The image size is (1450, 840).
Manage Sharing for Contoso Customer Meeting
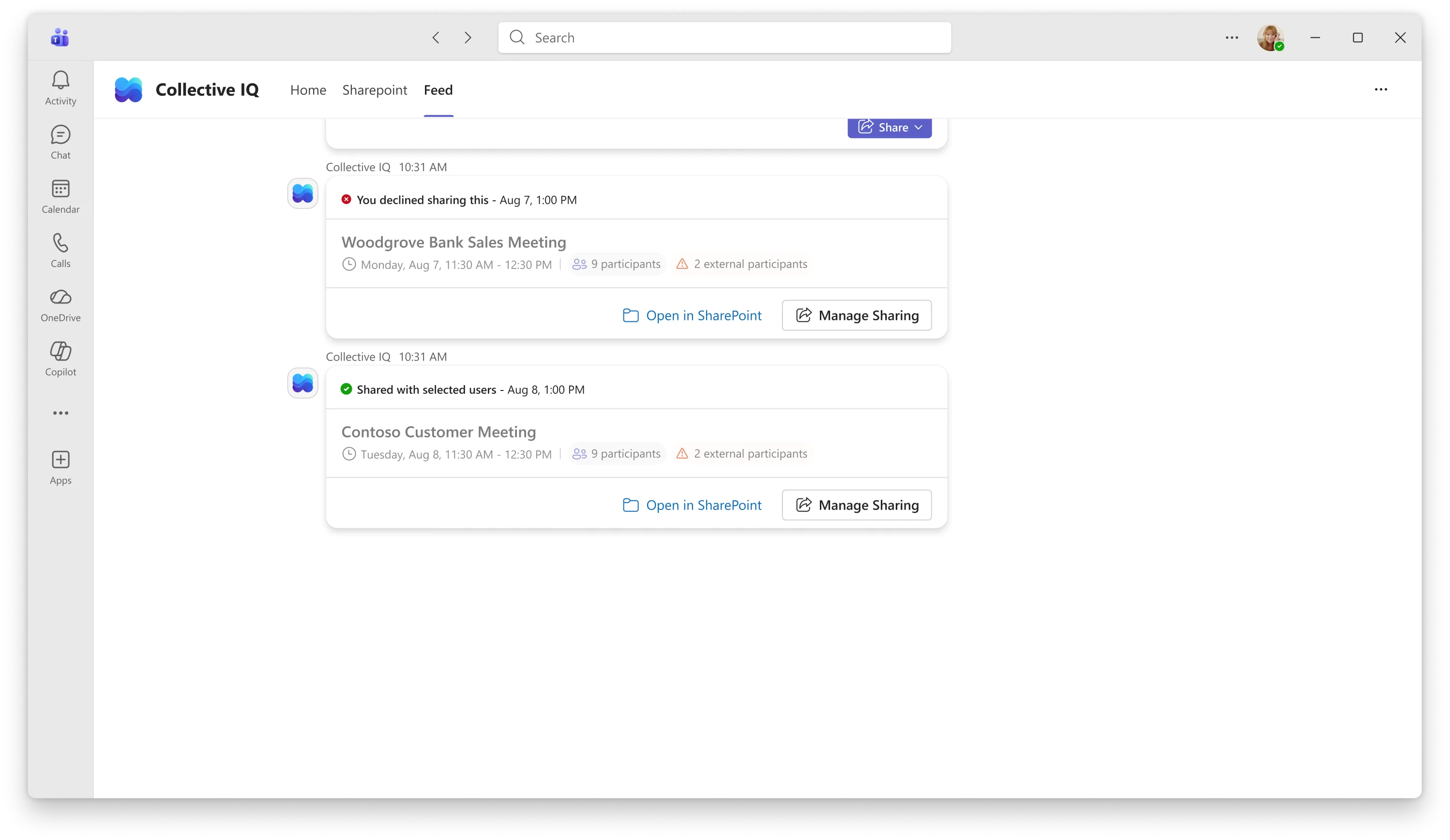pos(856,505)
